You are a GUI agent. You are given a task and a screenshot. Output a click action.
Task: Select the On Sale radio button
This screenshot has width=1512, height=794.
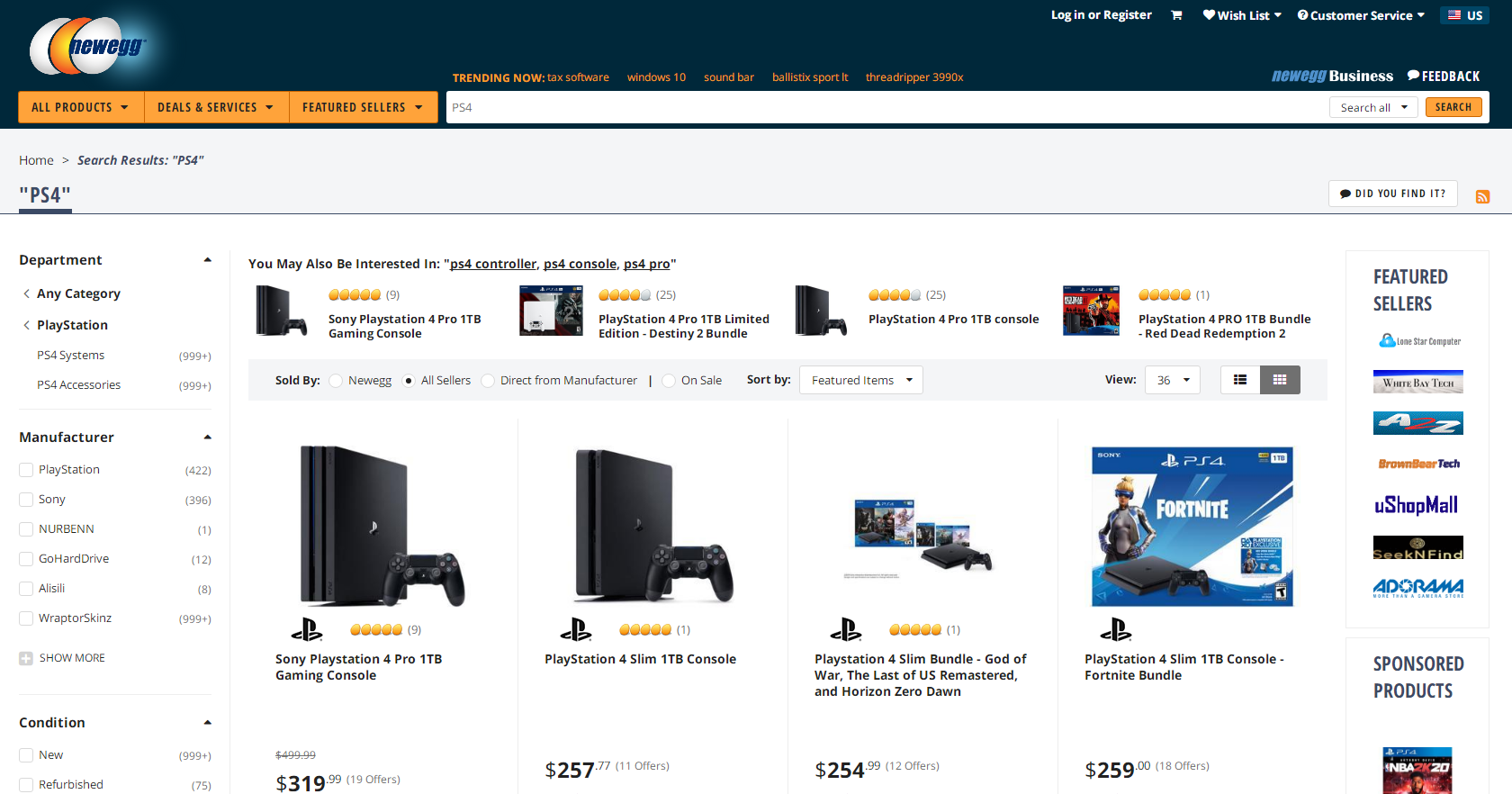coord(669,381)
